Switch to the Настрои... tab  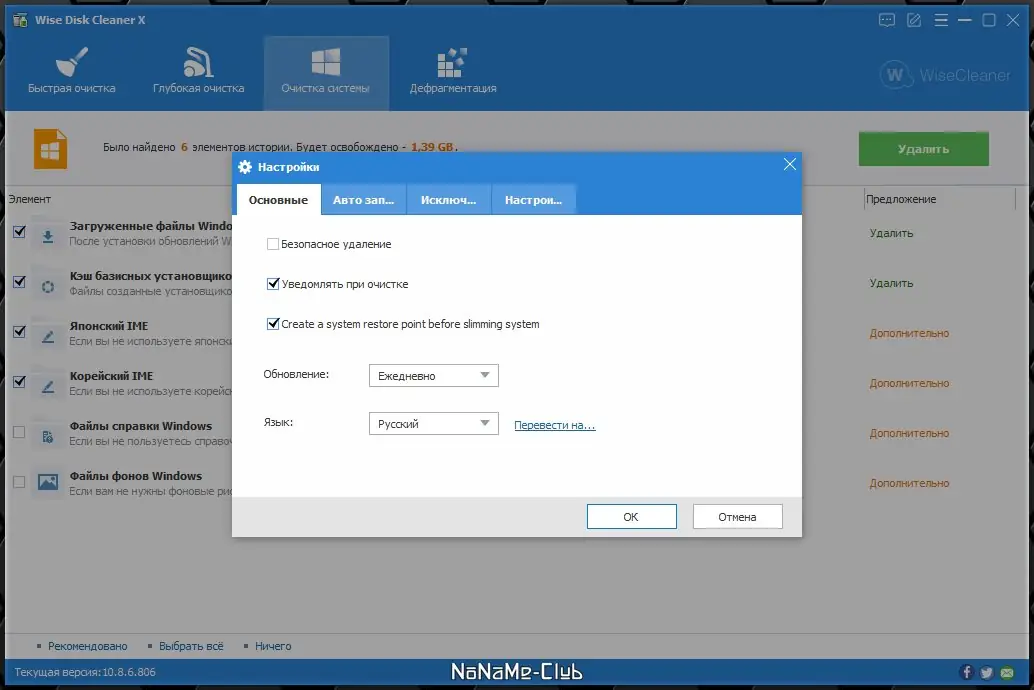click(x=533, y=200)
